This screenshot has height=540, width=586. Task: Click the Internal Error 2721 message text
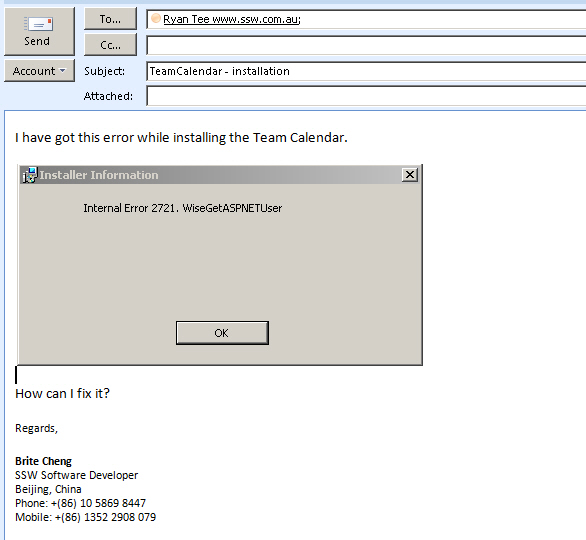click(183, 208)
